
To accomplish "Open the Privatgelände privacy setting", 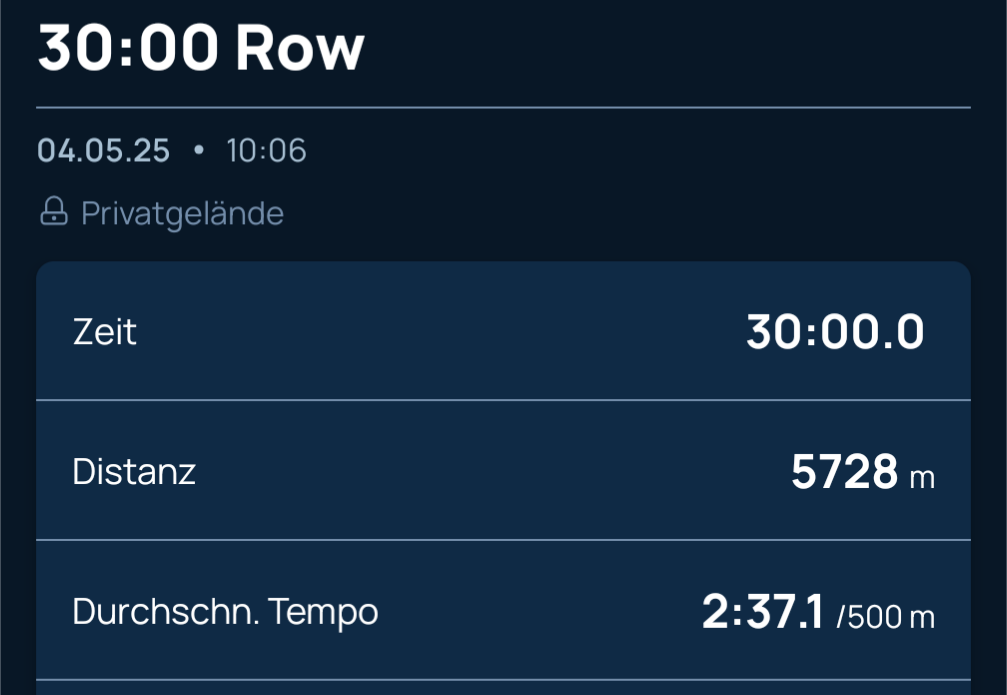I will [162, 213].
